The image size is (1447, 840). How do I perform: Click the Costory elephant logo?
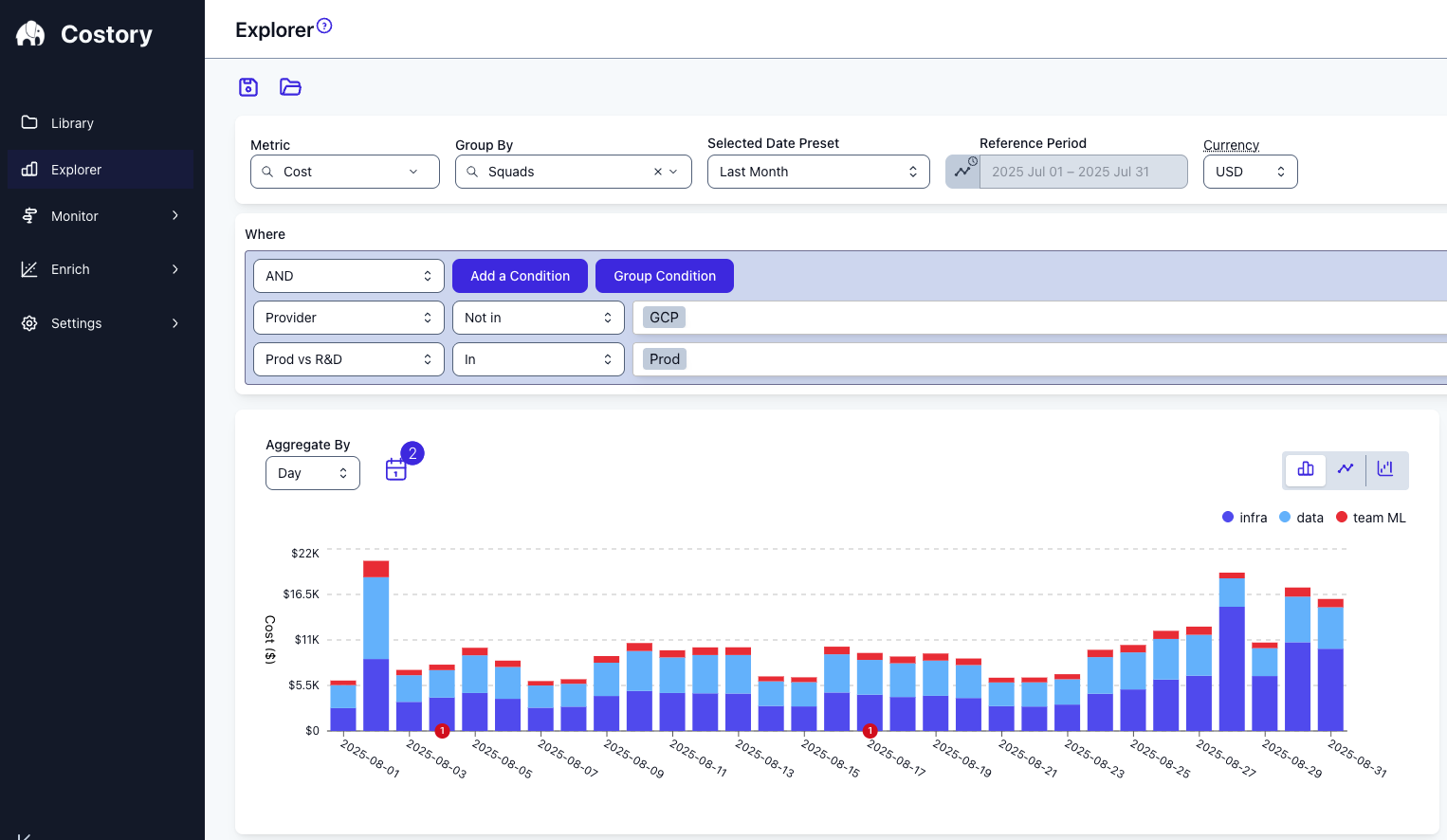point(28,33)
